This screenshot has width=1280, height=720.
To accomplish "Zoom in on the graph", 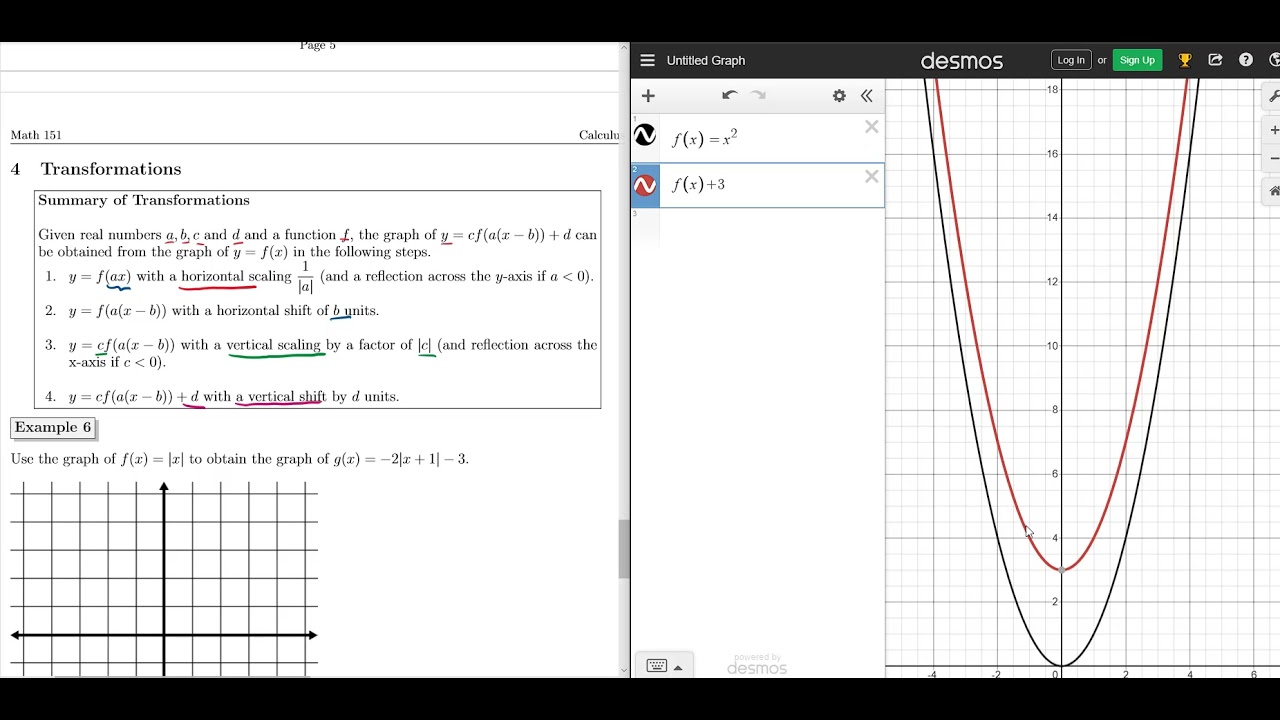I will click(x=1273, y=131).
